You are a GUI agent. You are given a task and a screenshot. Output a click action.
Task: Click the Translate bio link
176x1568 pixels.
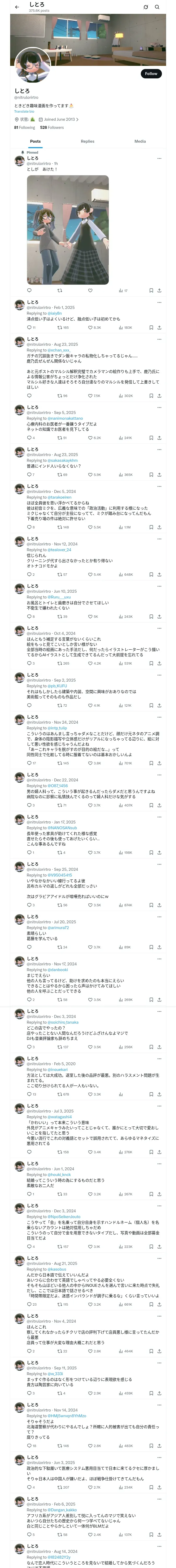24,111
